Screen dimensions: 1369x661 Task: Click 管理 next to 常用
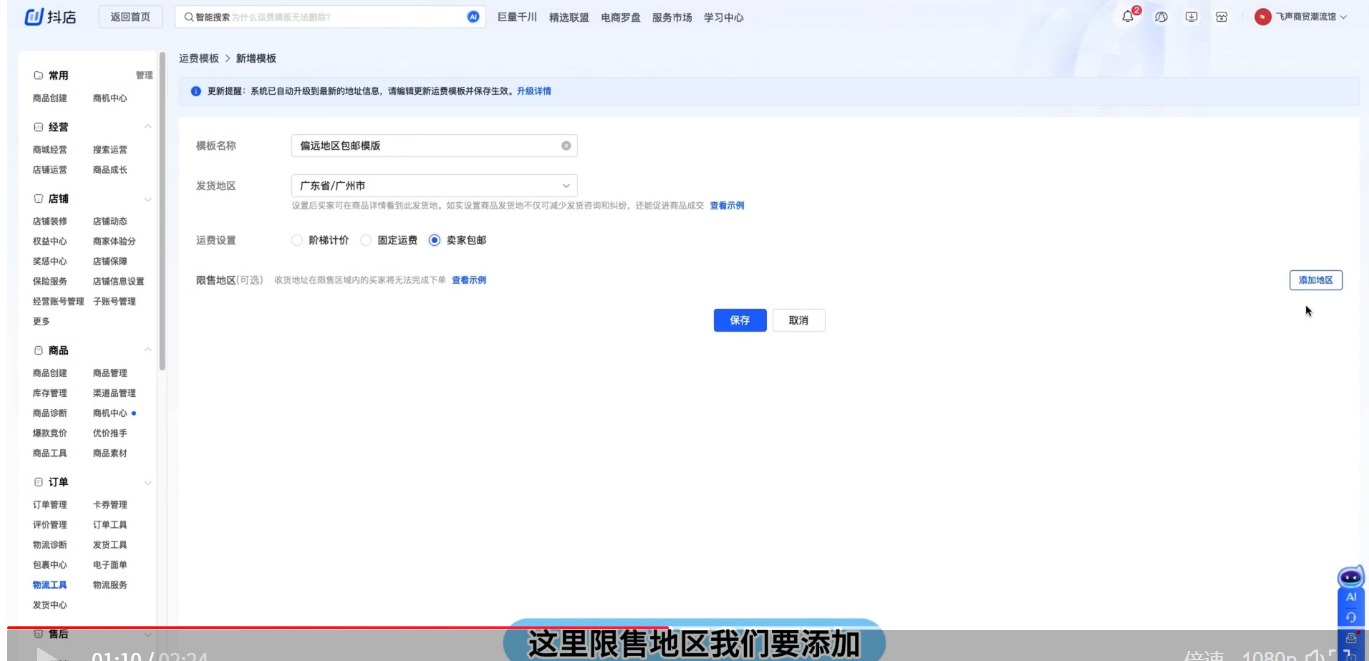[144, 76]
